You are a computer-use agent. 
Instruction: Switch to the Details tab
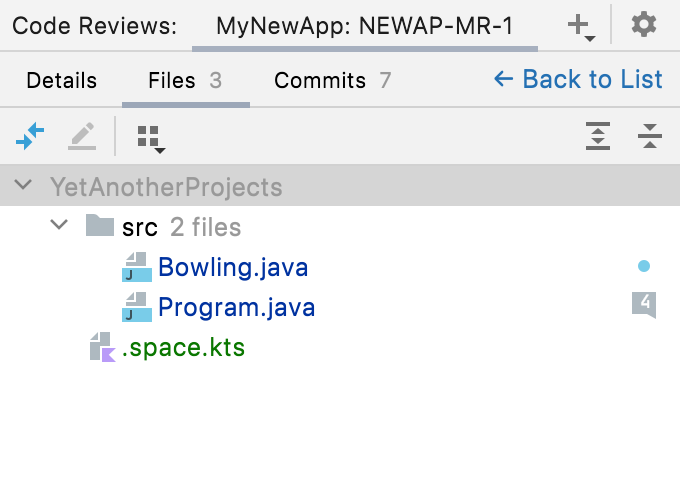(61, 80)
